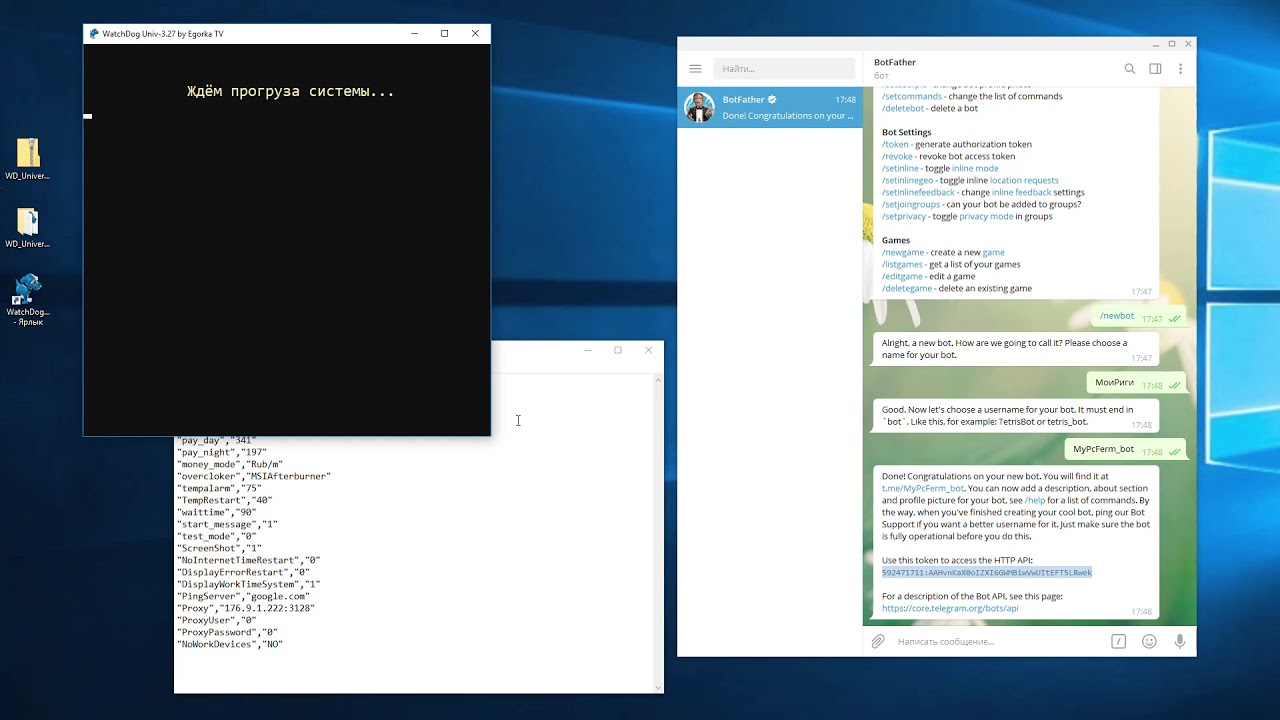Click the /setjoingroups command link
Screen dimensions: 1280x720
(x=911, y=204)
